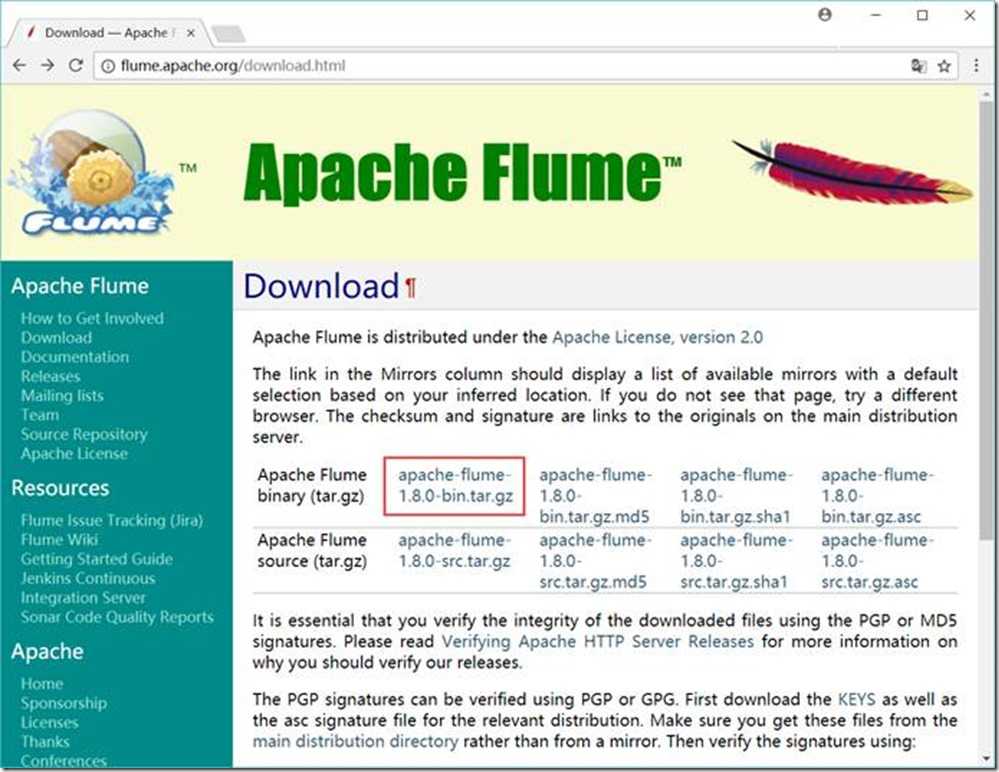Download apache-flume-1.8.0-bin.tar.gz
The image size is (999, 772).
click(455, 485)
